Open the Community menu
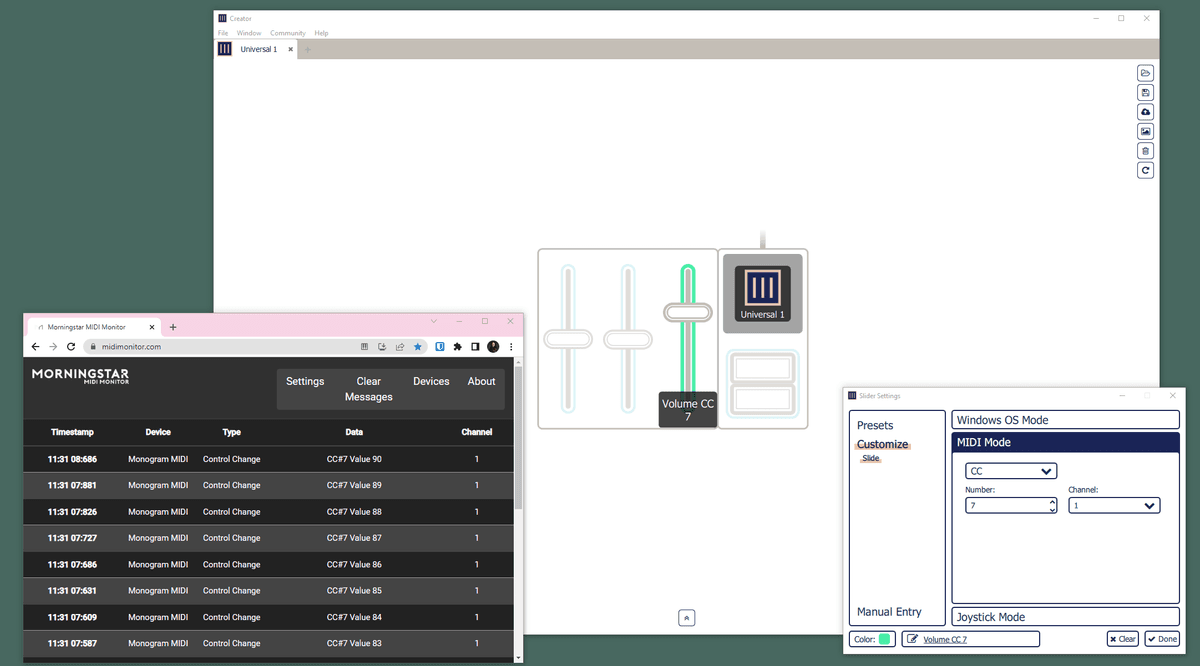 287,33
